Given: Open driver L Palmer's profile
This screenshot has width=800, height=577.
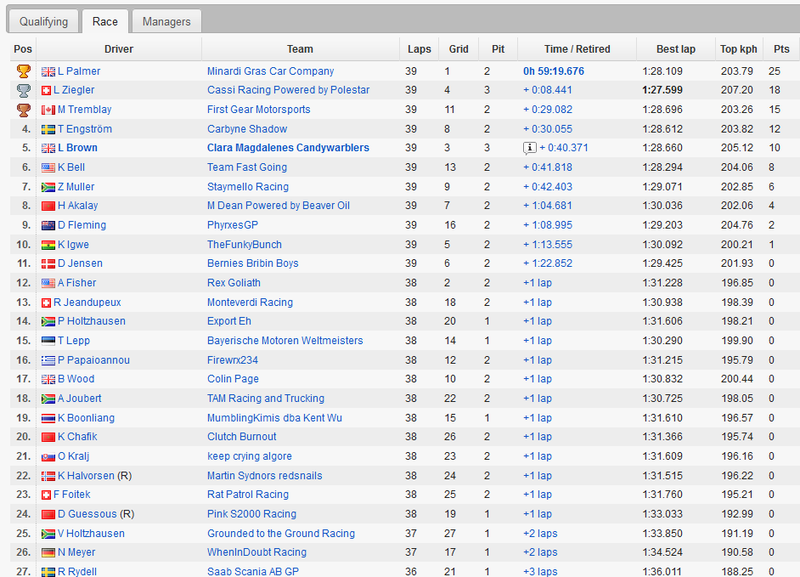Looking at the screenshot, I should click(79, 71).
